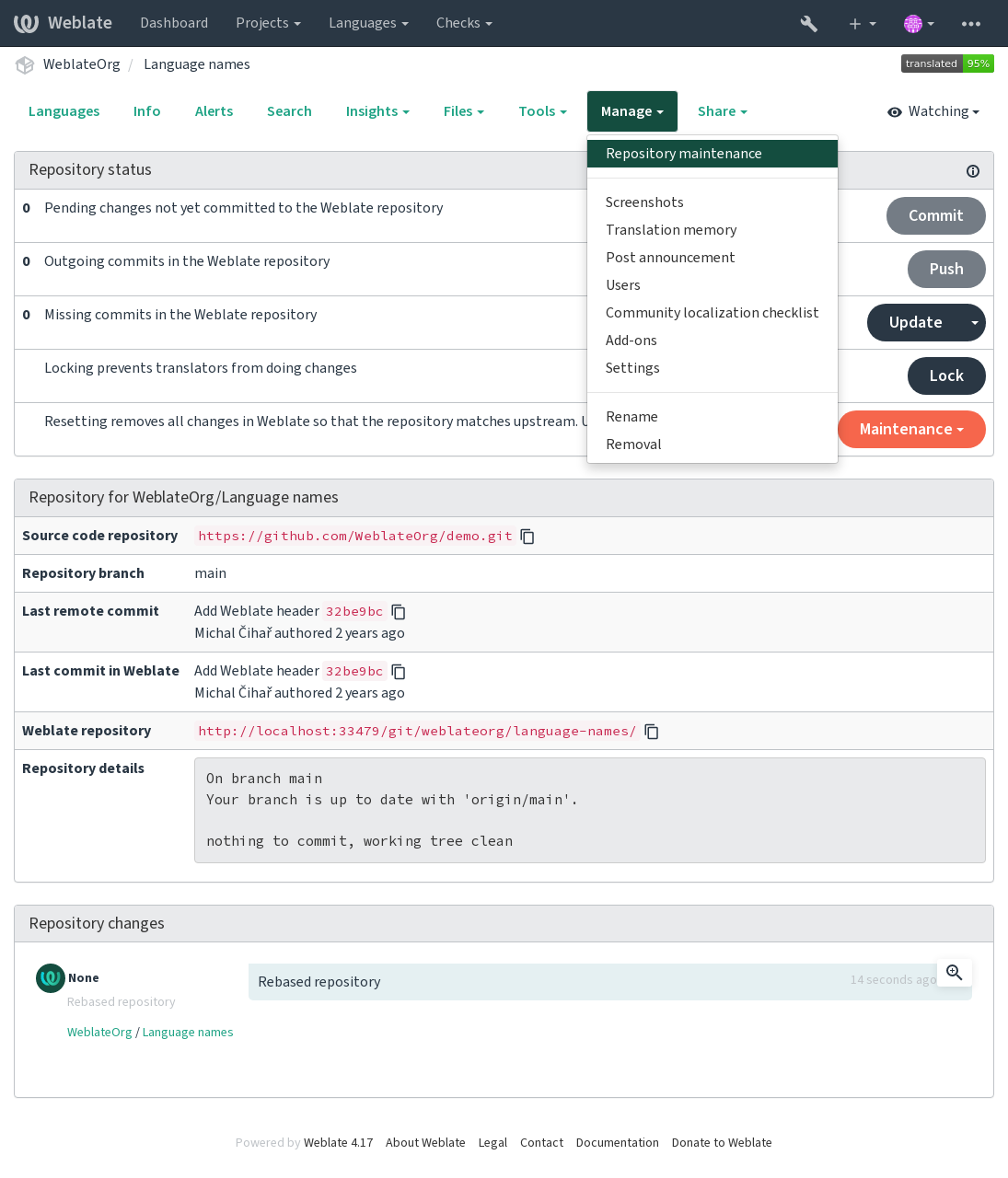Viewport: 1008px width, 1178px height.
Task: Open Language names breadcrumb link
Action: click(197, 64)
